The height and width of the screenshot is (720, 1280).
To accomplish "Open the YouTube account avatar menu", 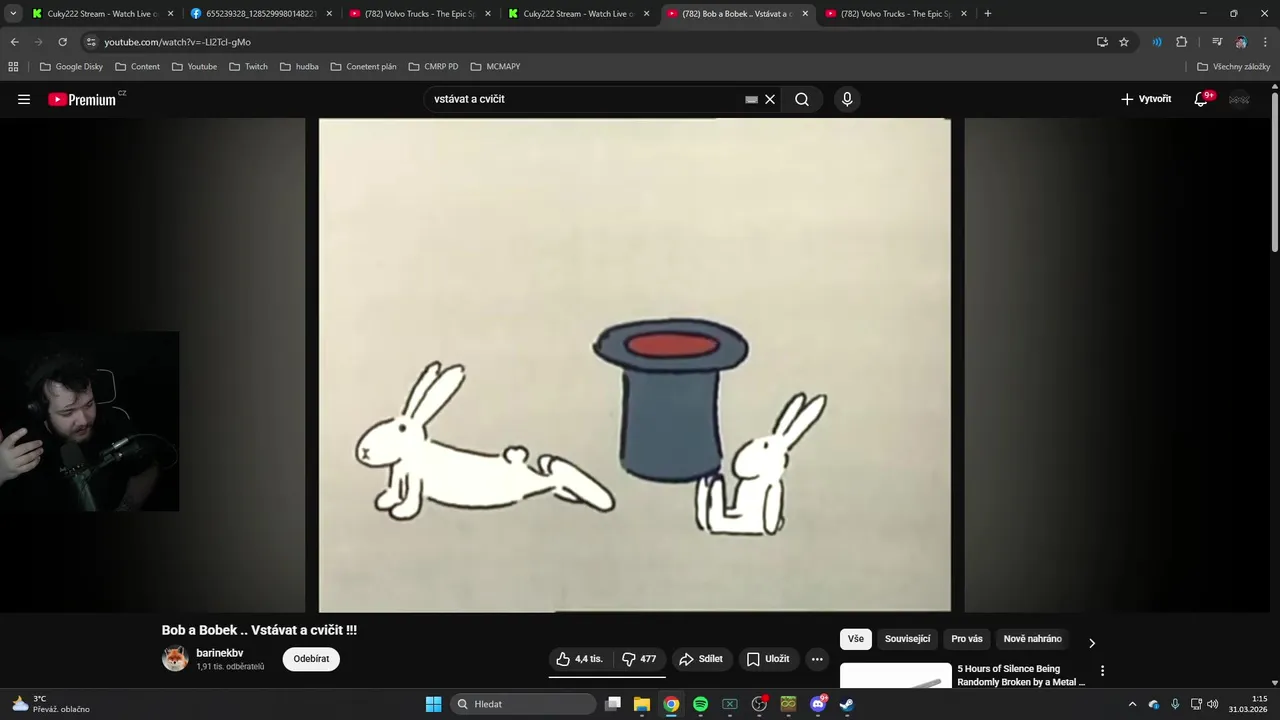I will tap(1239, 99).
